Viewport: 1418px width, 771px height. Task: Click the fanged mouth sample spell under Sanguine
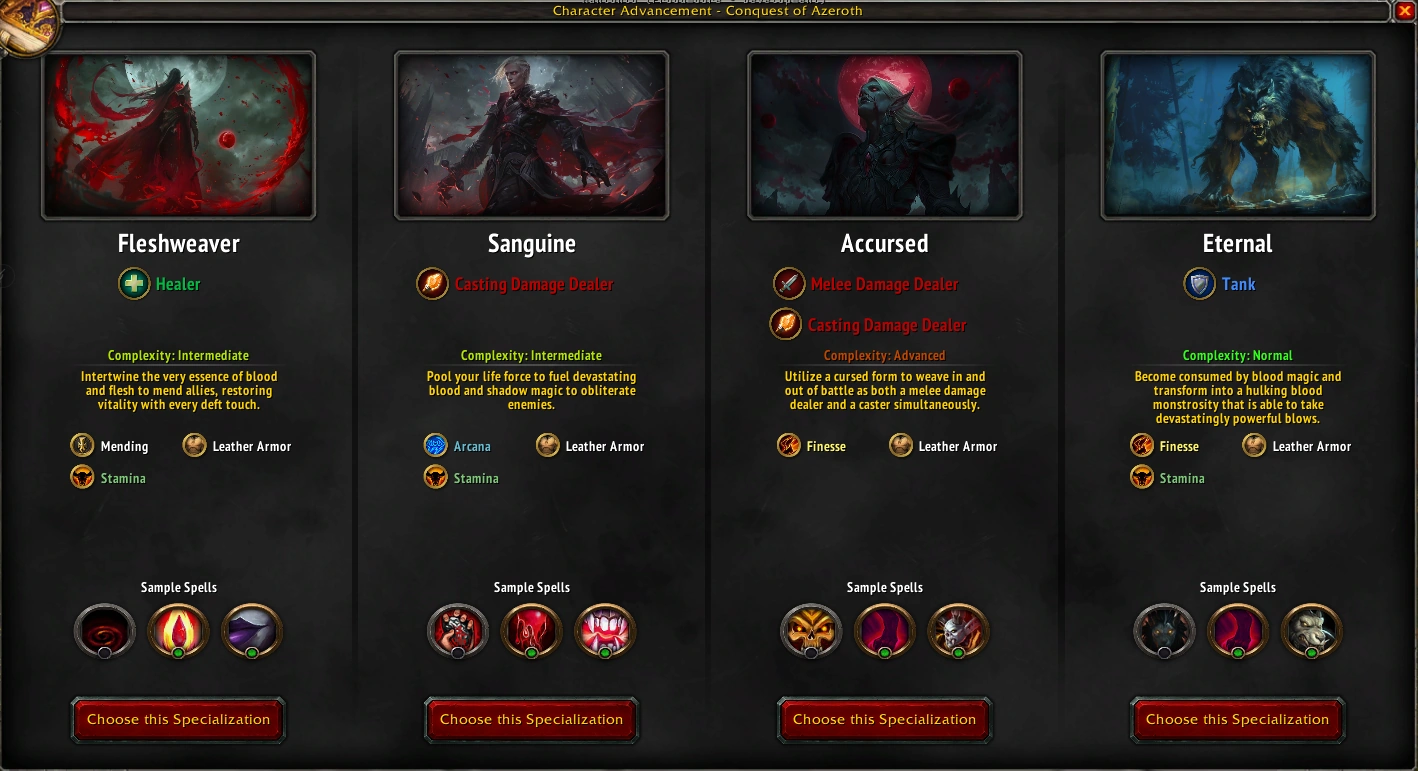coord(606,632)
